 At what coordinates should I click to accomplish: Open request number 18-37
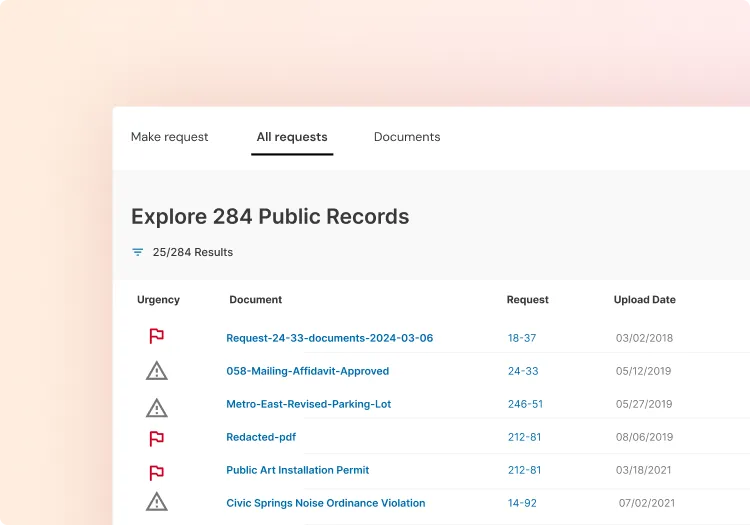[522, 338]
